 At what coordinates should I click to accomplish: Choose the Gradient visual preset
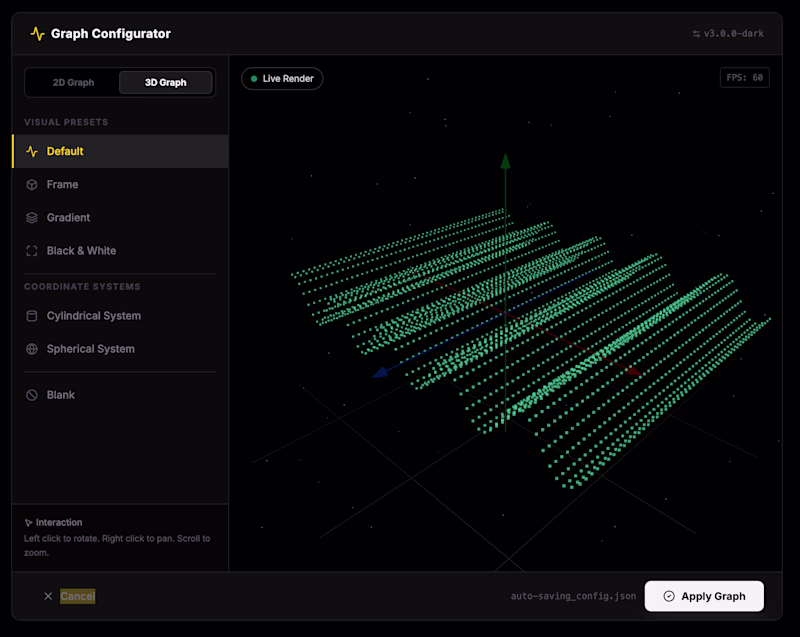pos(68,218)
